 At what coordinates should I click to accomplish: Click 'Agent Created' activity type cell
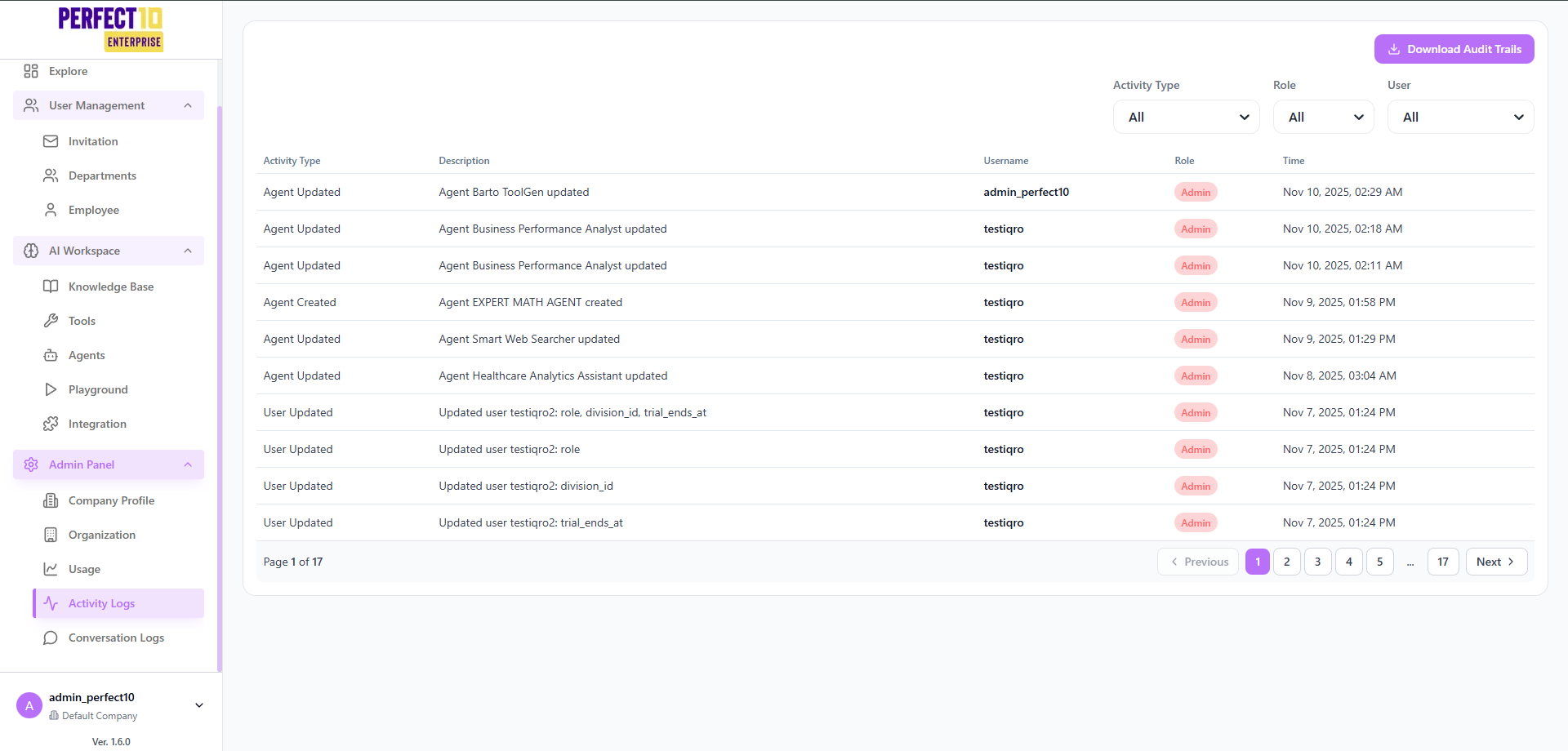(300, 302)
